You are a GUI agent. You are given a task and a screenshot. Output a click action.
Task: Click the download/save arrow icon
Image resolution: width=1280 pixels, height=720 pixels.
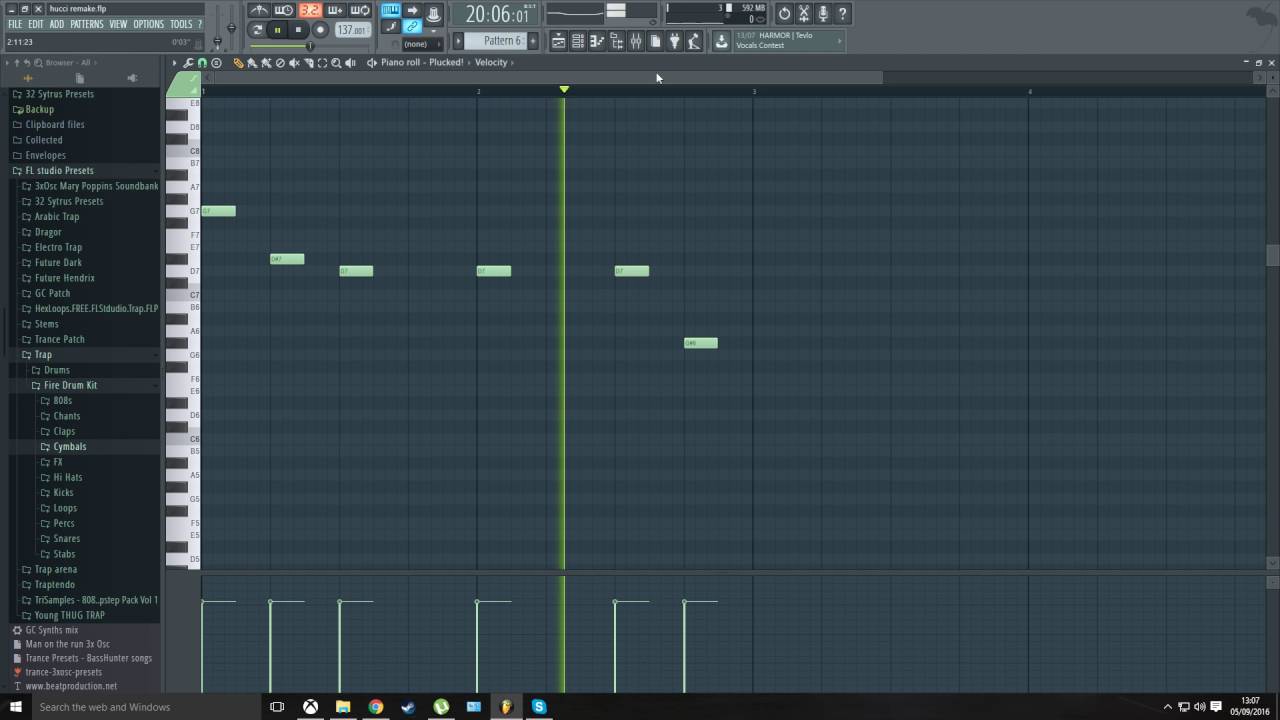[721, 41]
